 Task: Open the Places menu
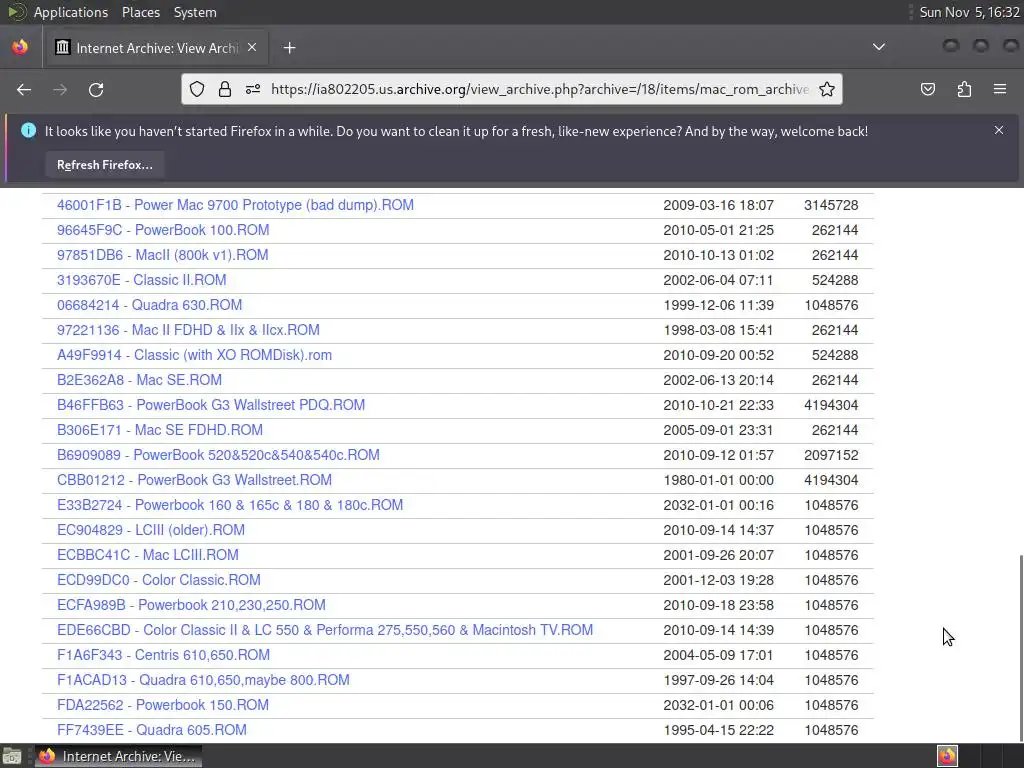[x=140, y=12]
